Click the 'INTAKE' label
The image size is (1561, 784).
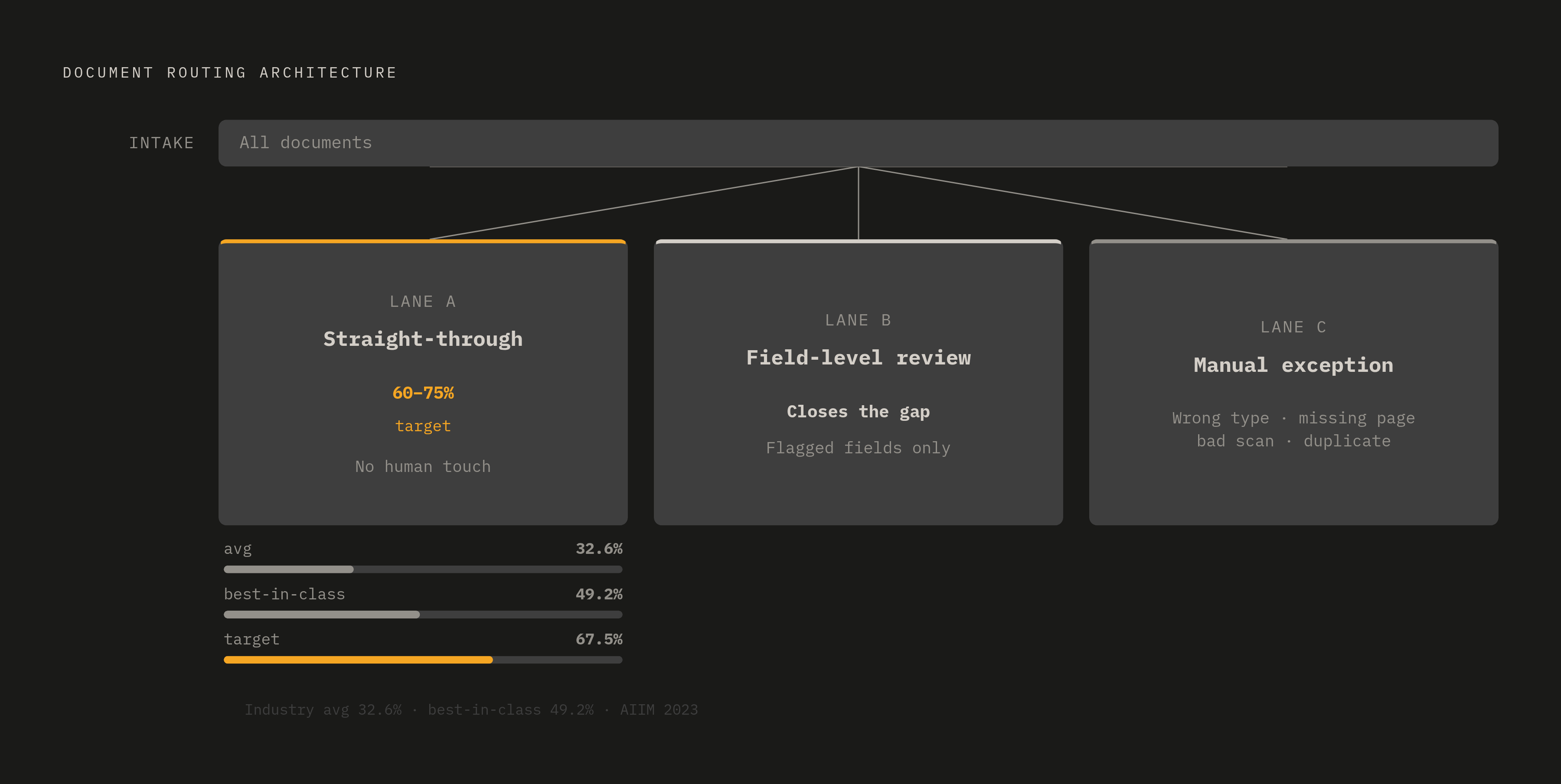coord(161,143)
